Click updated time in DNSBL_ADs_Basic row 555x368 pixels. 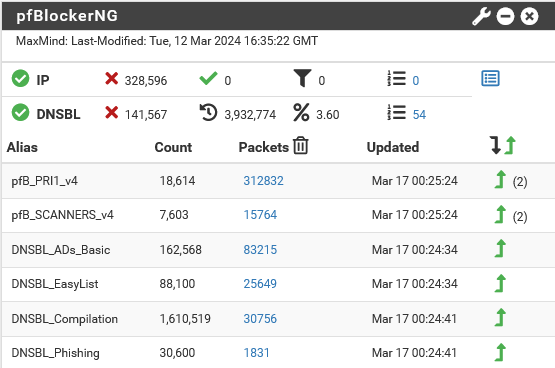pyautogui.click(x=414, y=250)
